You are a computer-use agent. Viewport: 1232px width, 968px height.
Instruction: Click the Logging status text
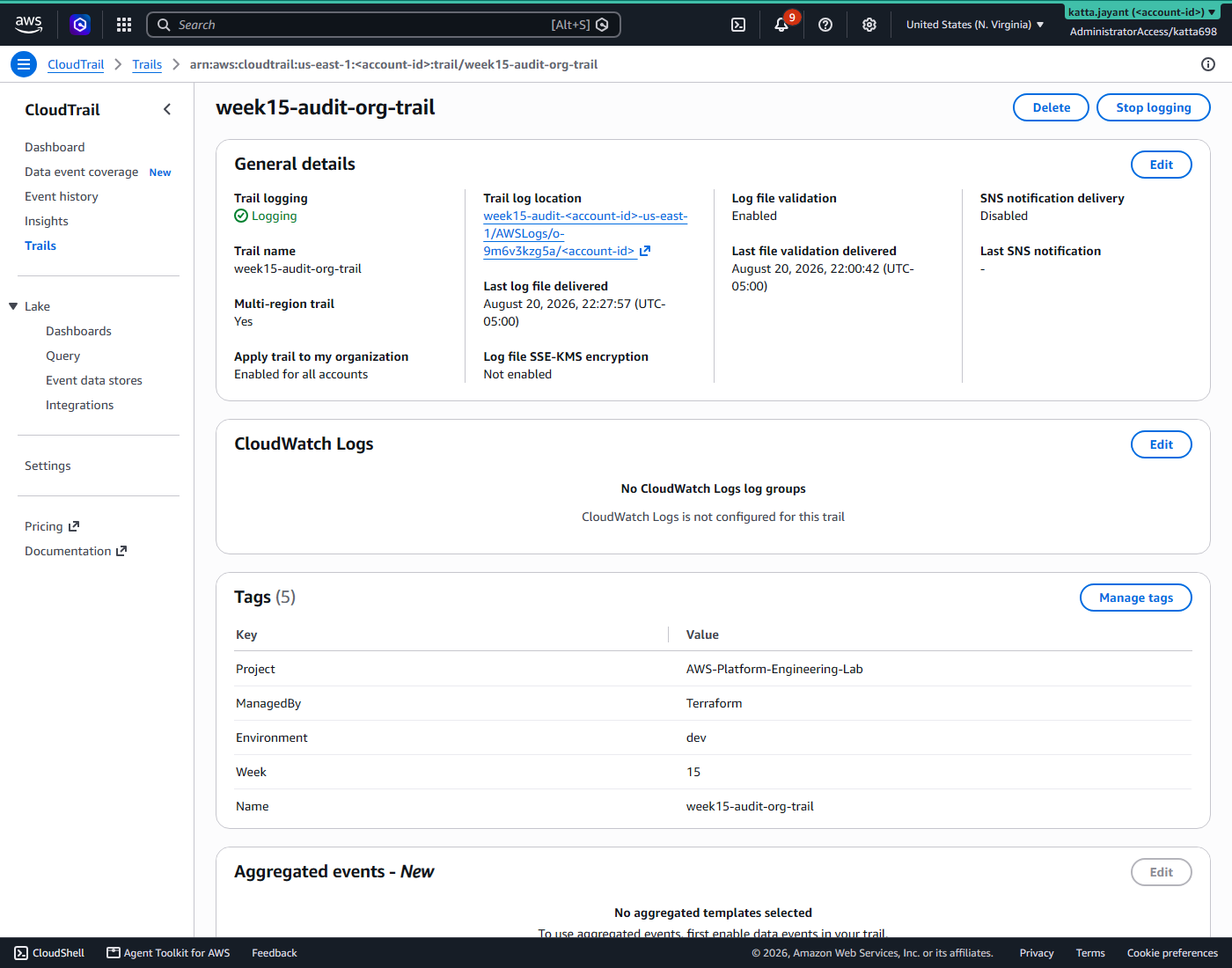(274, 216)
